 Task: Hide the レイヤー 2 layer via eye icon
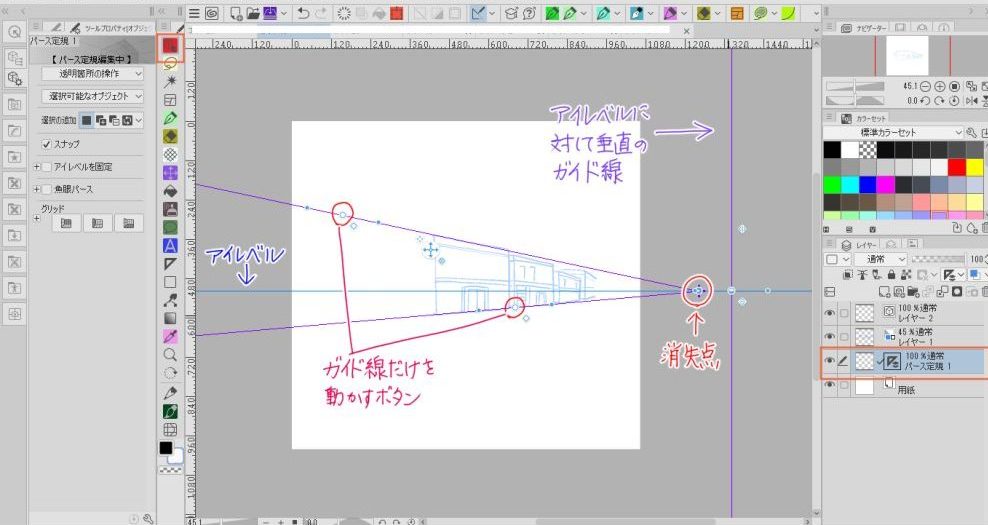(830, 313)
